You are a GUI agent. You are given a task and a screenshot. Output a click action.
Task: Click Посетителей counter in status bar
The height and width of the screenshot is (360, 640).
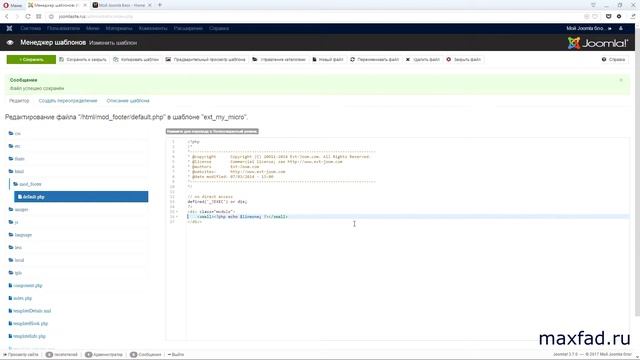61,355
